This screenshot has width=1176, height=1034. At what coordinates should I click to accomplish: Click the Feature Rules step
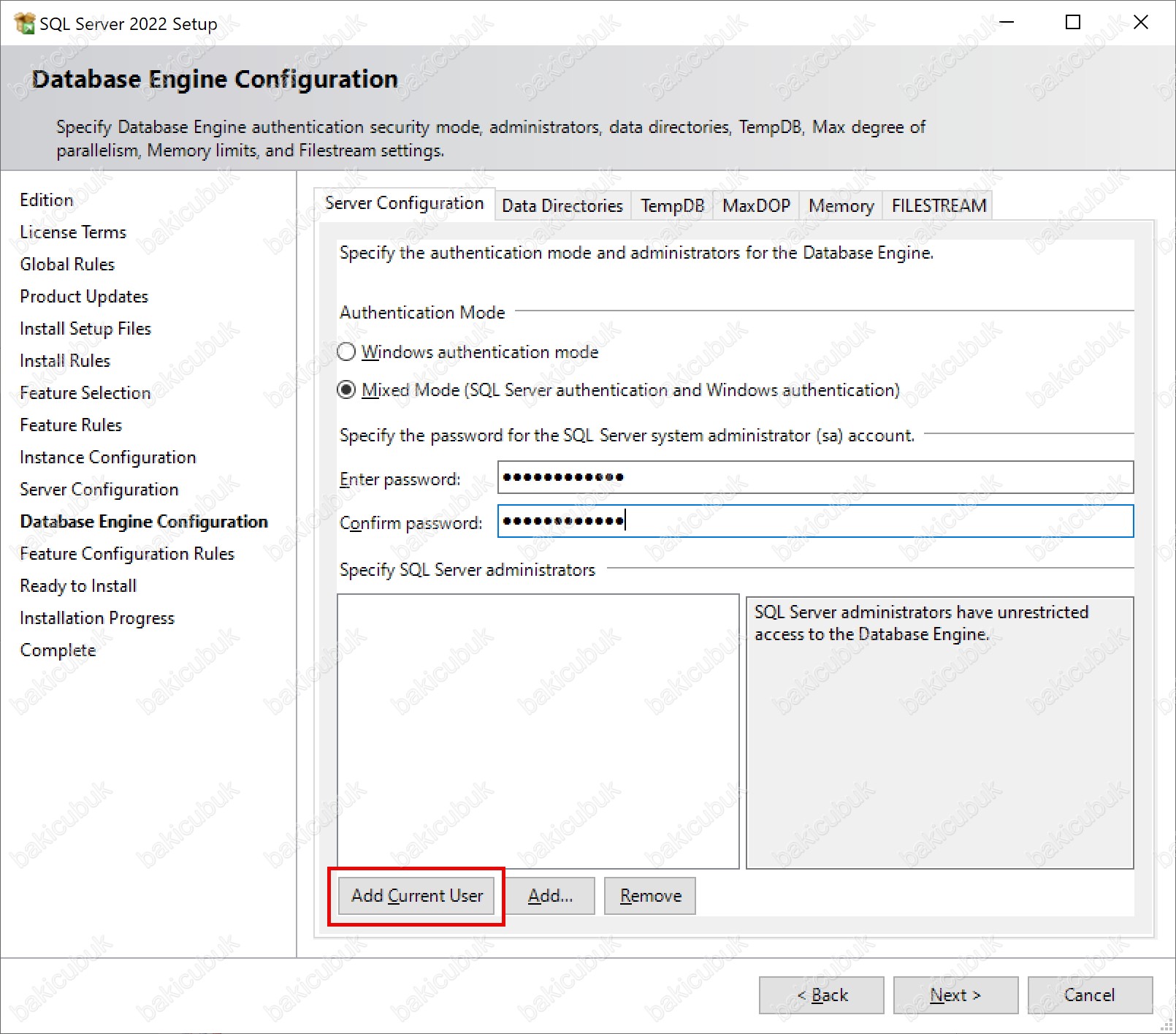click(x=71, y=425)
